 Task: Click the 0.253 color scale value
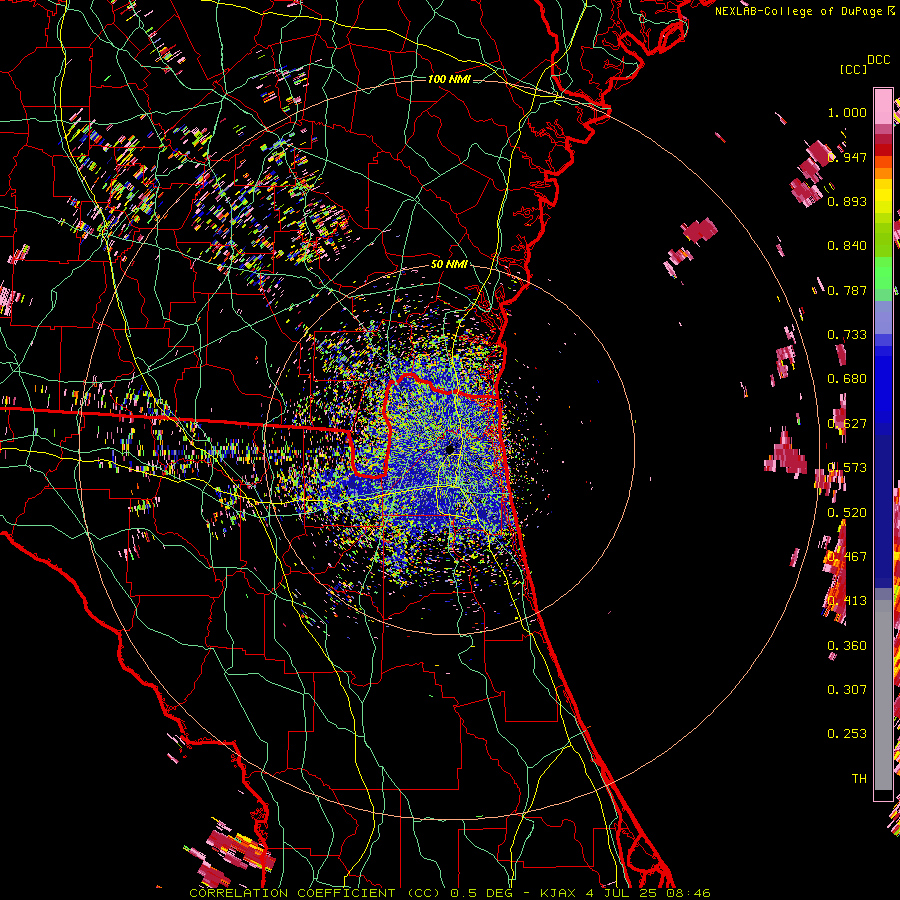(847, 734)
